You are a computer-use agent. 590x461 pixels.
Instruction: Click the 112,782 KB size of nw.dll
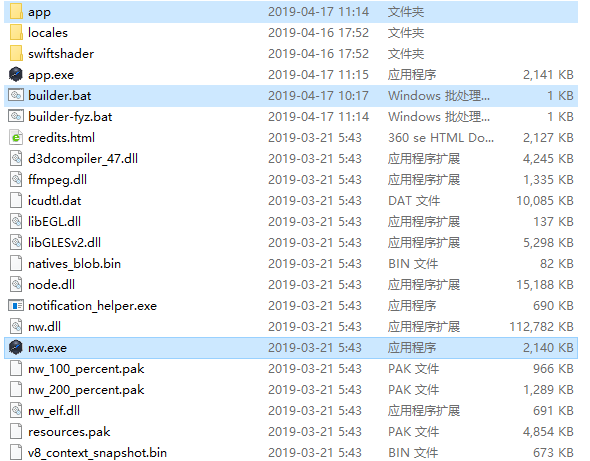pyautogui.click(x=541, y=327)
